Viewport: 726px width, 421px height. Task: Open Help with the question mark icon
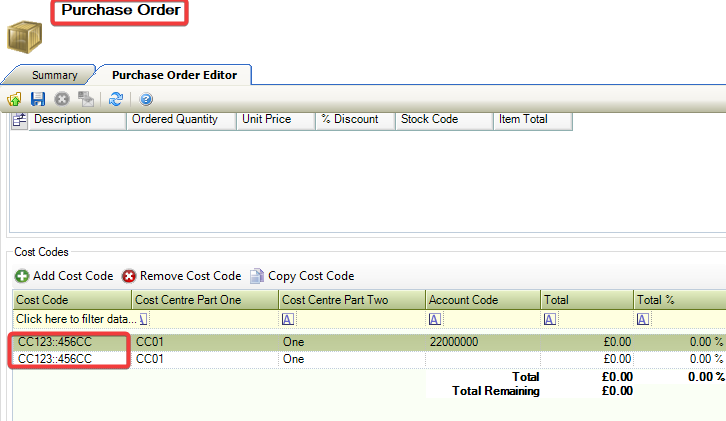click(x=146, y=99)
